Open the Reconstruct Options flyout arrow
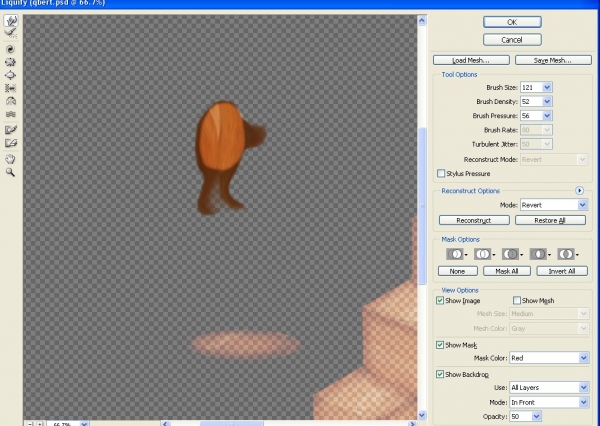600x426 pixels. coord(579,191)
